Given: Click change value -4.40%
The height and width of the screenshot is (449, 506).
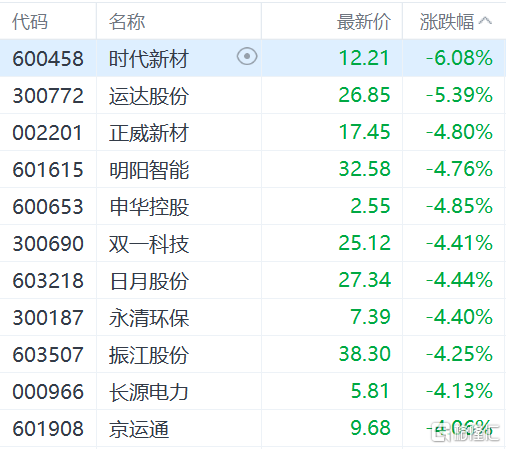Looking at the screenshot, I should coord(459,317).
